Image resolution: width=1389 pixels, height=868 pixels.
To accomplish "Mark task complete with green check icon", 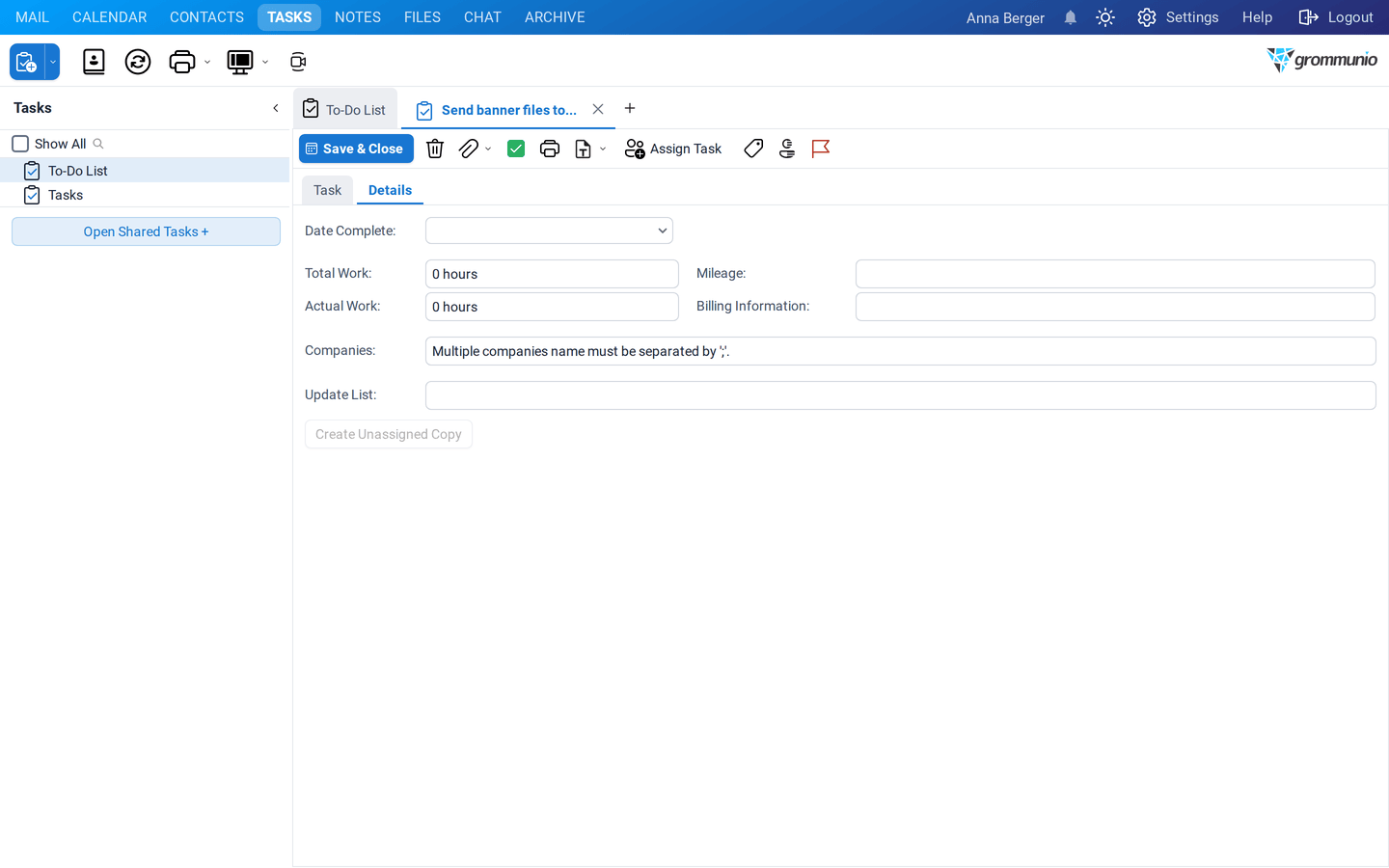I will point(516,149).
